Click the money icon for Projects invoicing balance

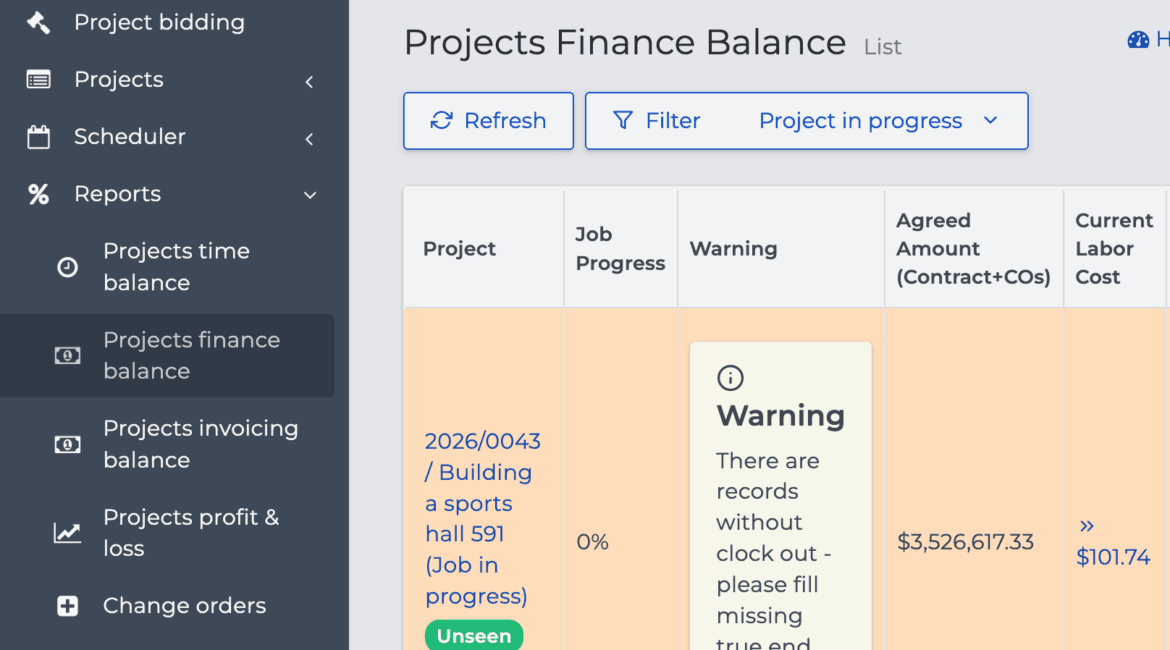tap(67, 444)
